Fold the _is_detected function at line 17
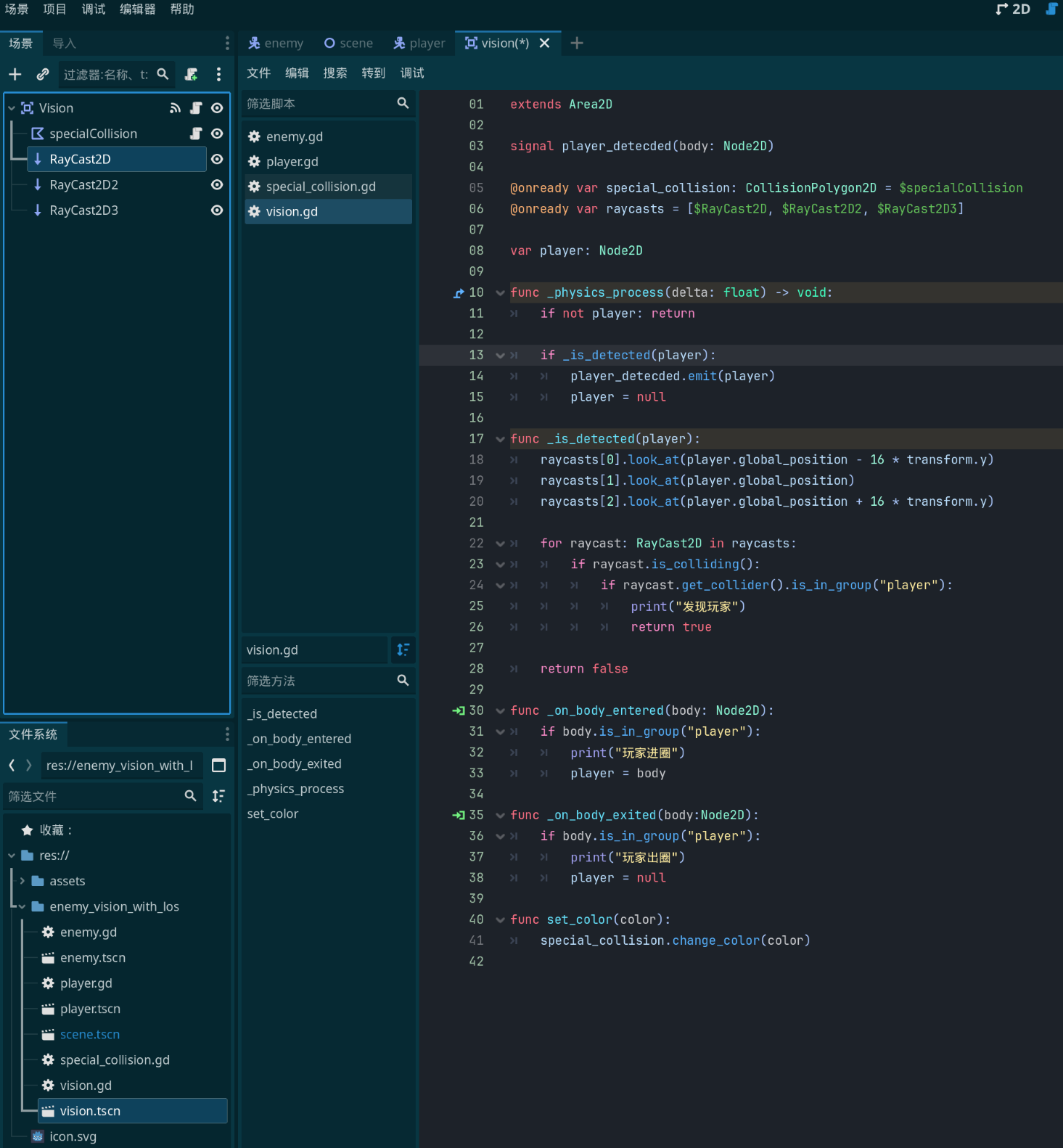 pos(500,439)
